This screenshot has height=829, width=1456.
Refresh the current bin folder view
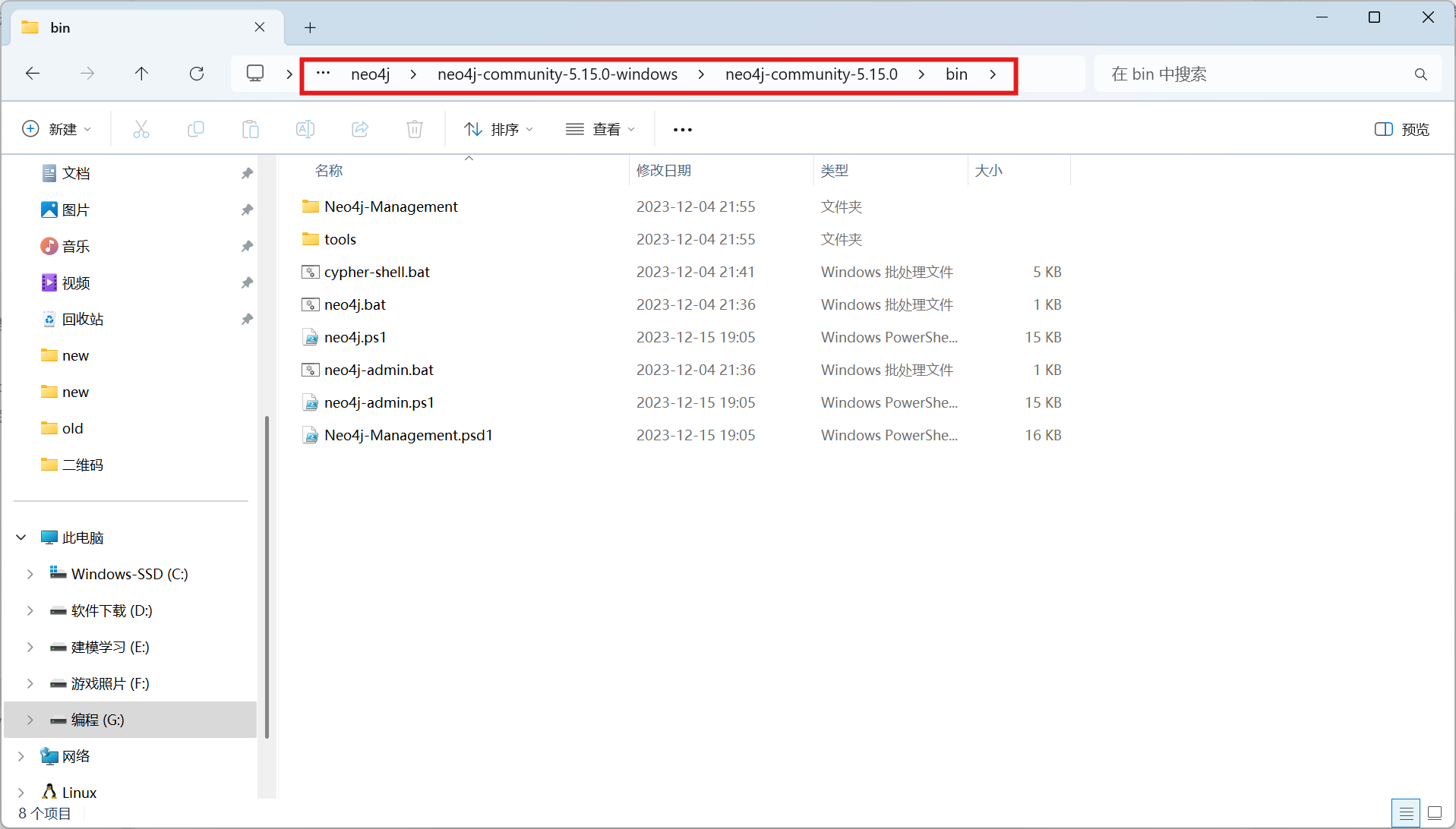tap(197, 74)
